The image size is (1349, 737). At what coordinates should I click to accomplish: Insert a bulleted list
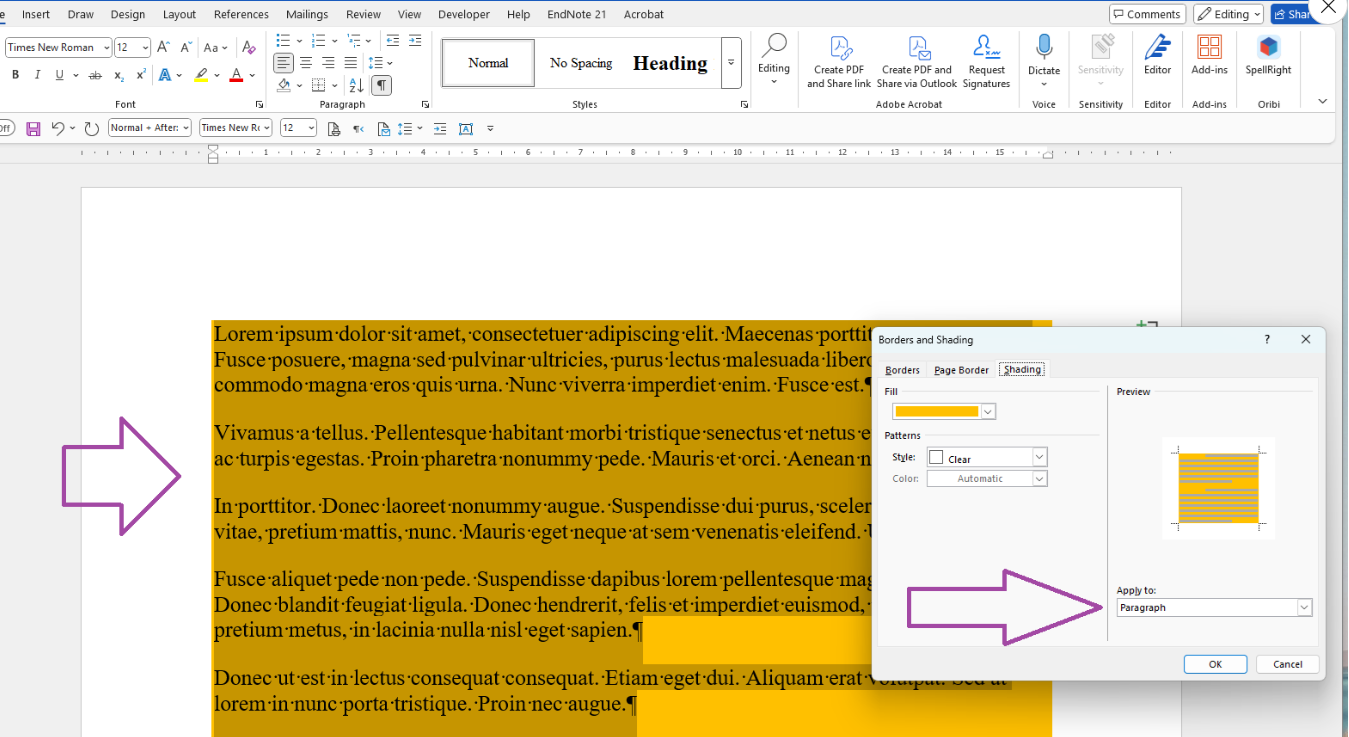[283, 40]
